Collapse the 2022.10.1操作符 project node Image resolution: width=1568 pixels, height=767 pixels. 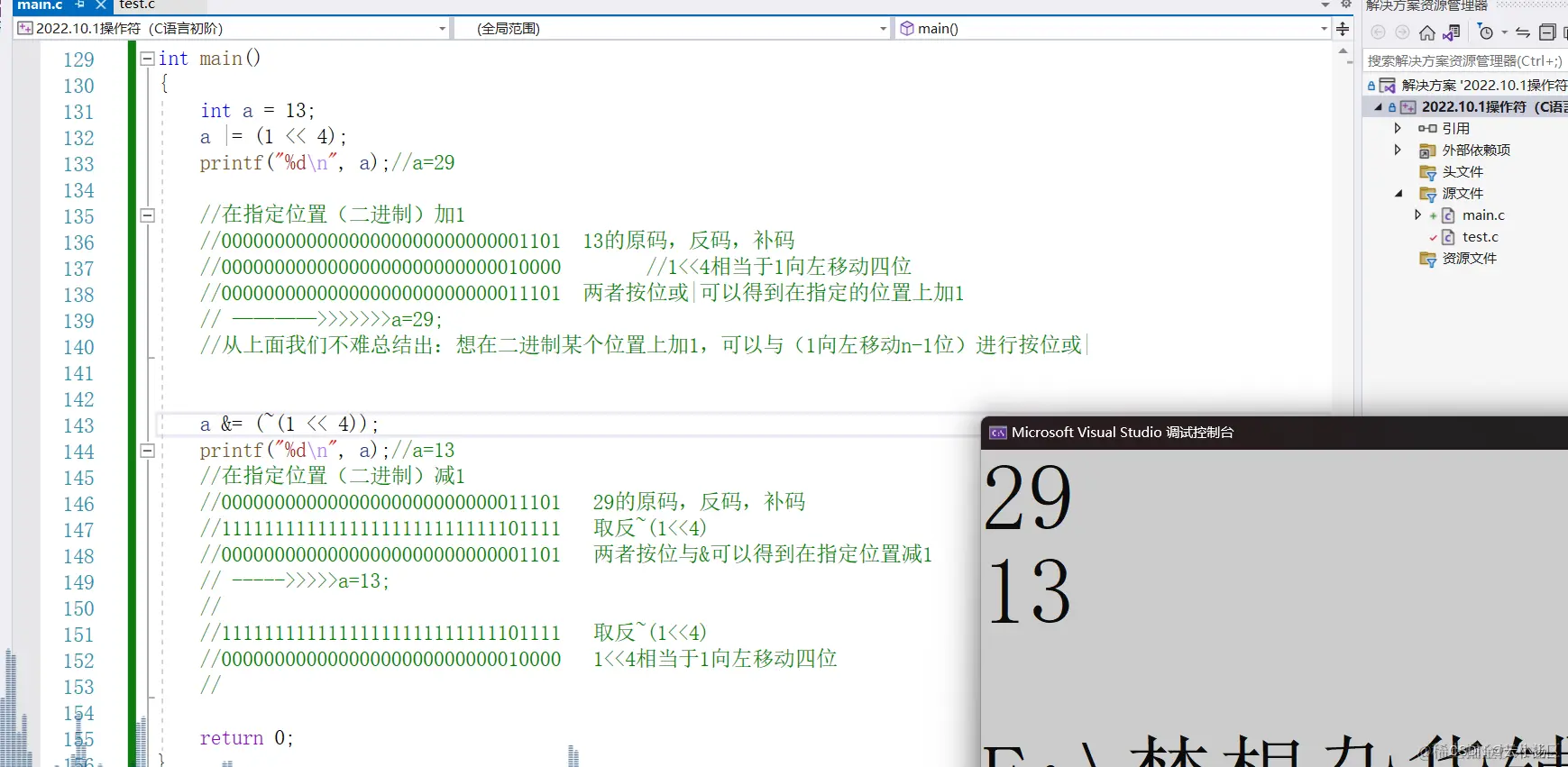1378,107
